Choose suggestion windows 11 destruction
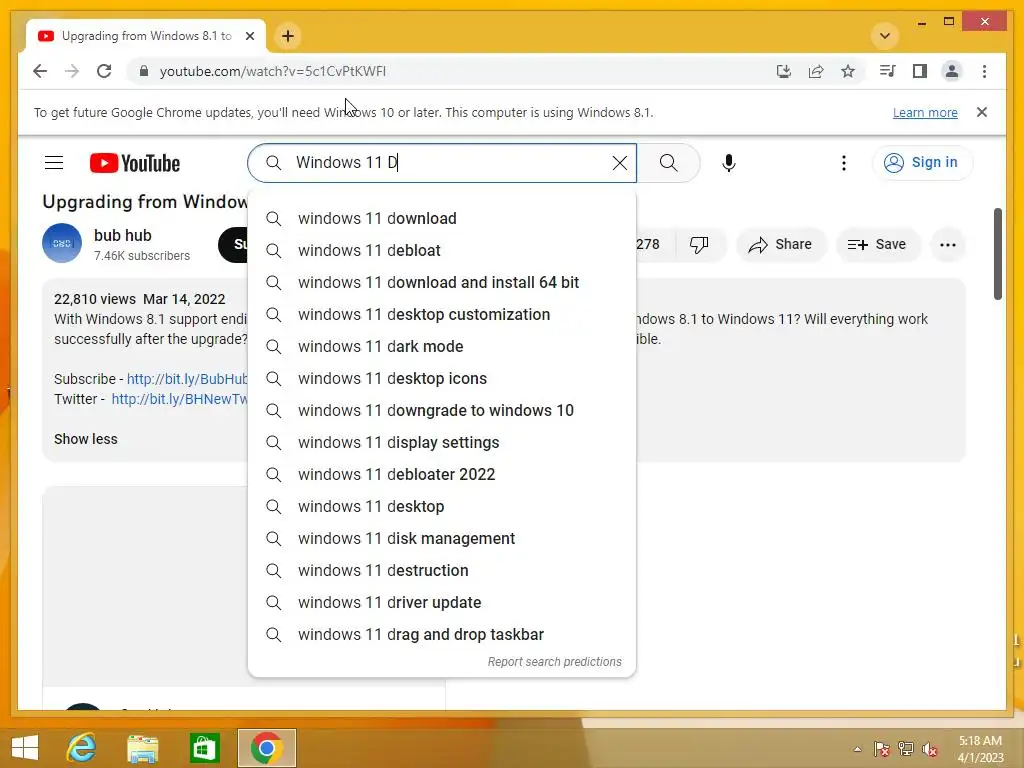The image size is (1024, 768). click(x=442, y=570)
